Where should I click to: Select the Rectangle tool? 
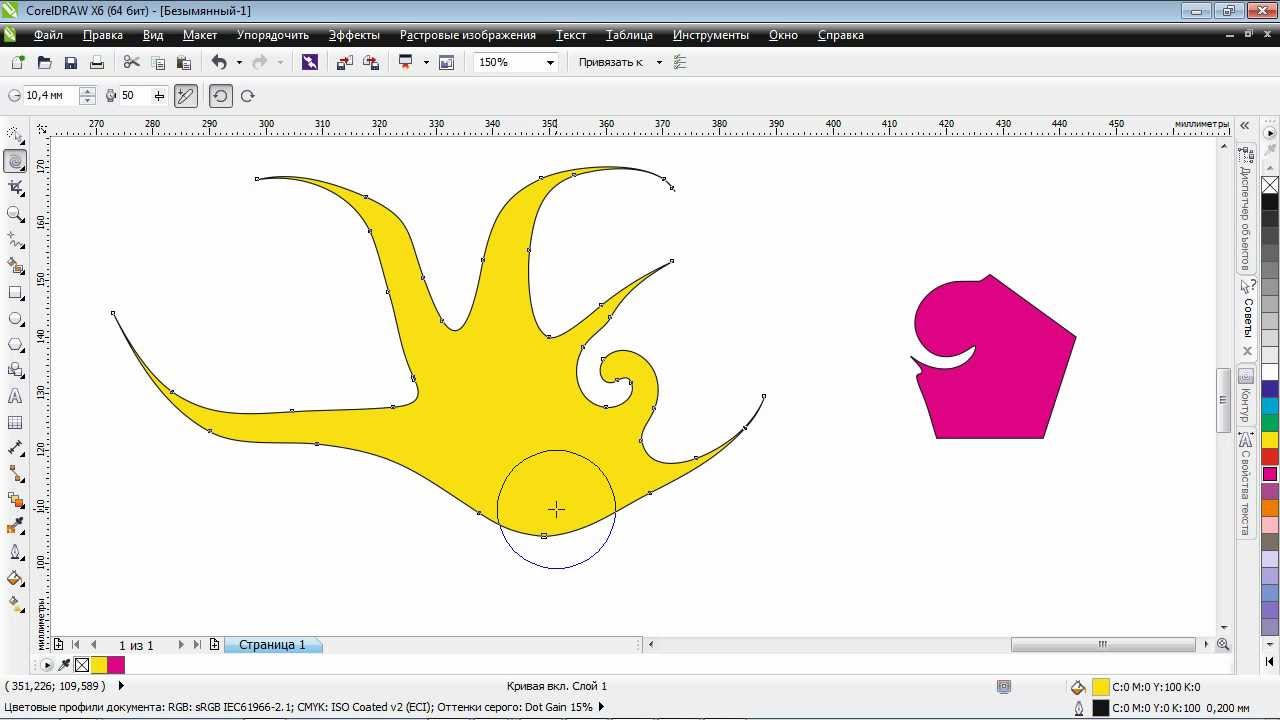pyautogui.click(x=15, y=292)
